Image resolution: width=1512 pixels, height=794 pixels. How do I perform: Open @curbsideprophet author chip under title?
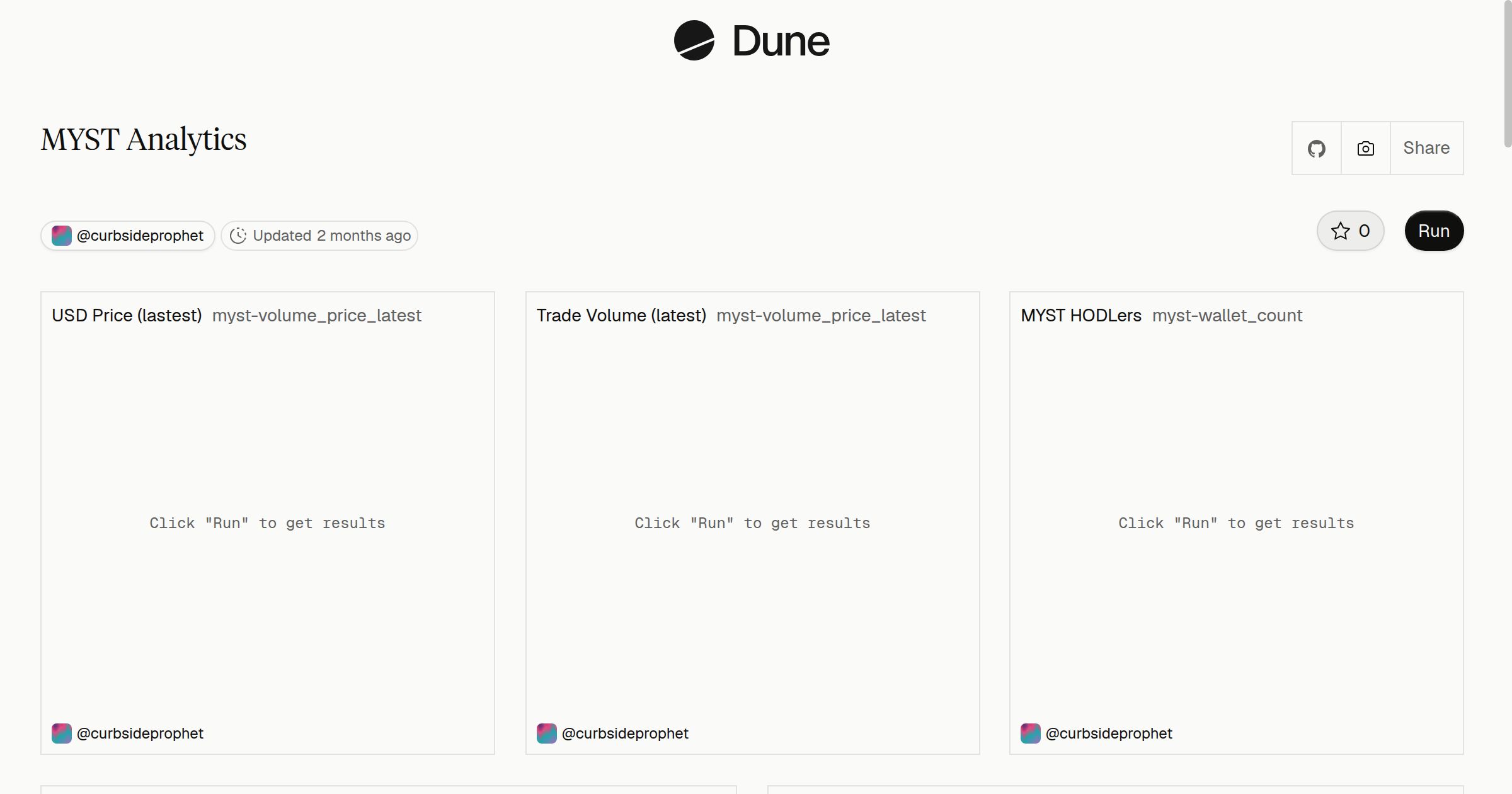click(128, 236)
